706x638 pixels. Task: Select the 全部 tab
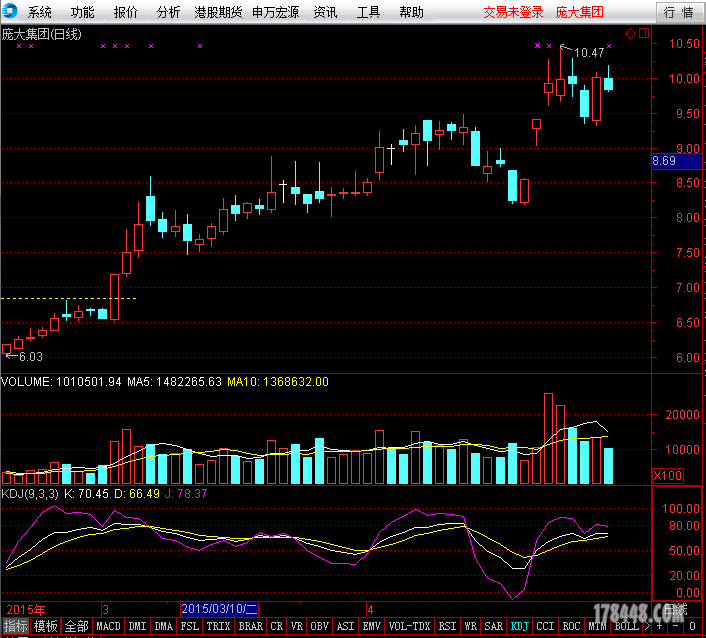pos(77,626)
